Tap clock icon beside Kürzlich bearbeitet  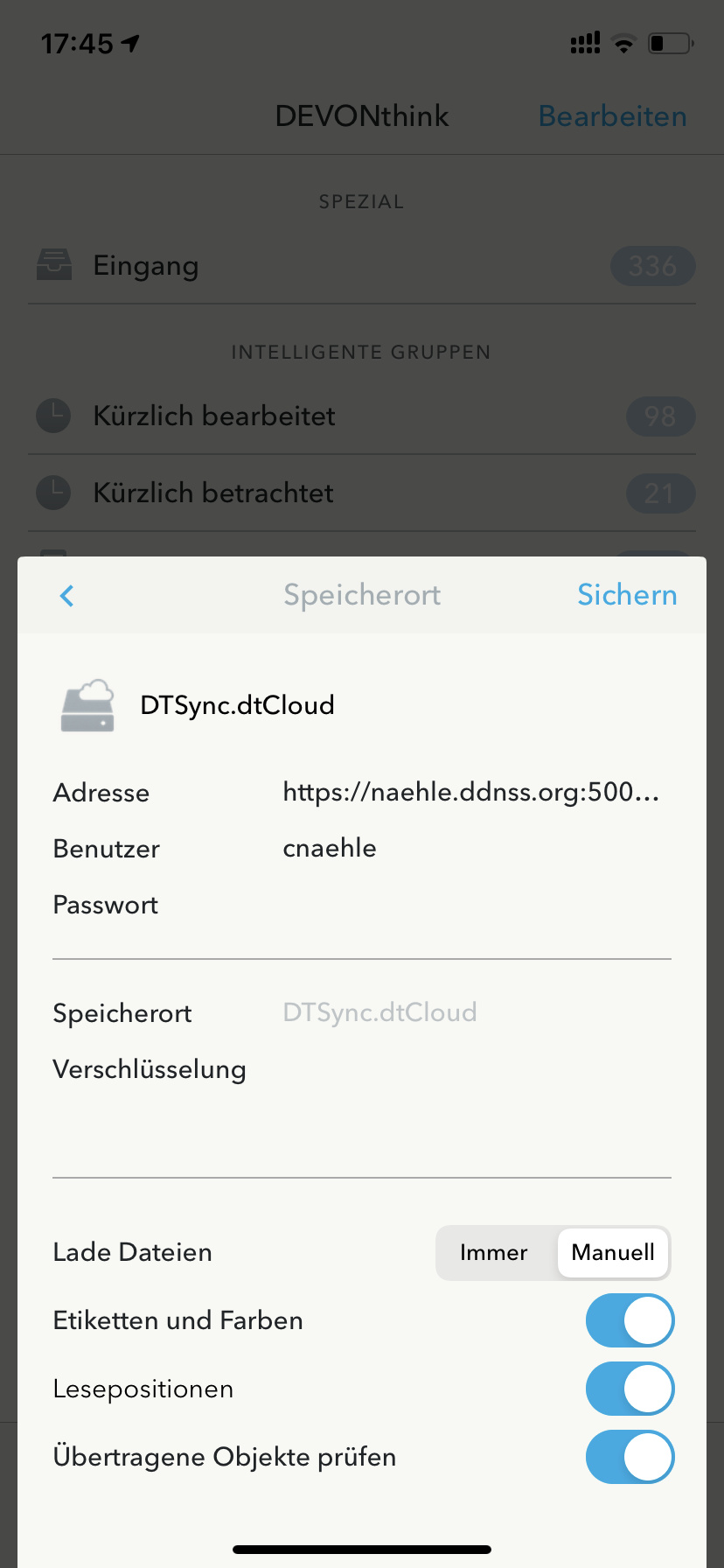point(53,416)
